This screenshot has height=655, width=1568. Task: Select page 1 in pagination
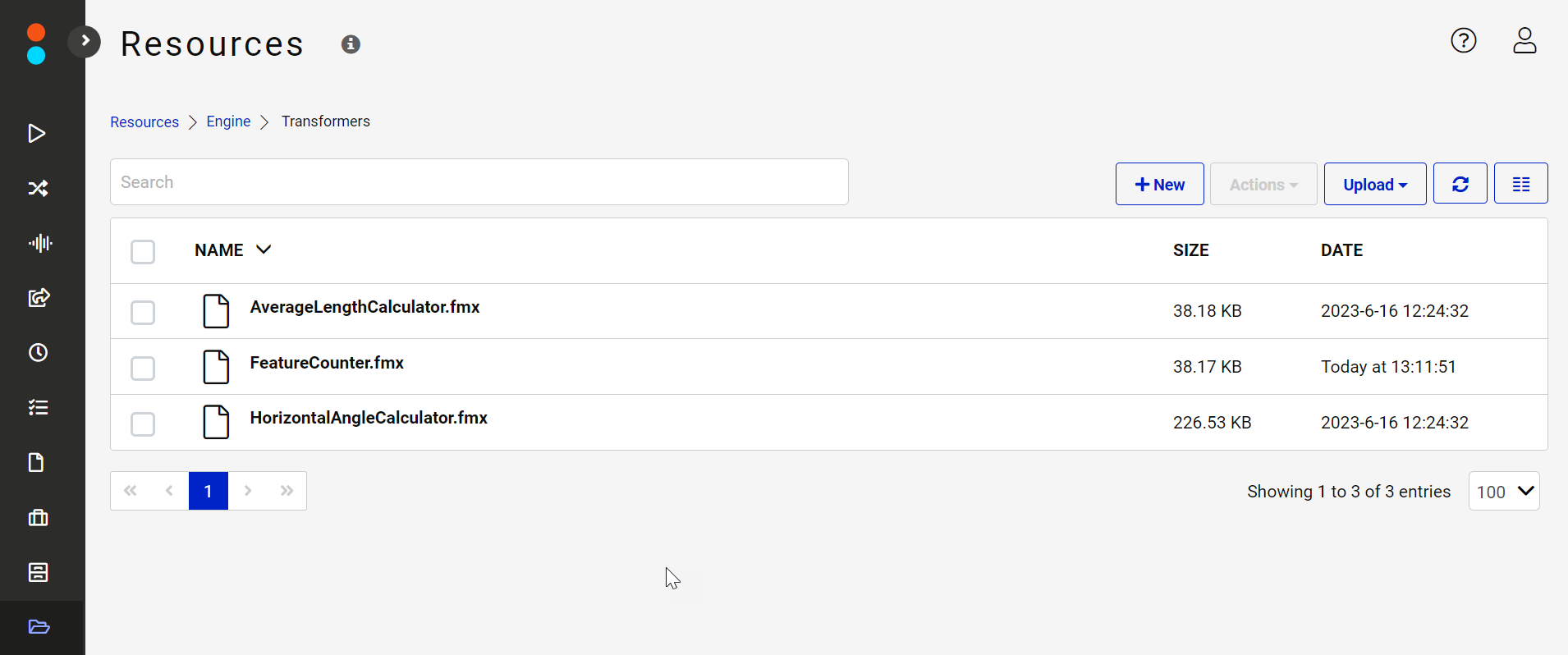coord(209,491)
